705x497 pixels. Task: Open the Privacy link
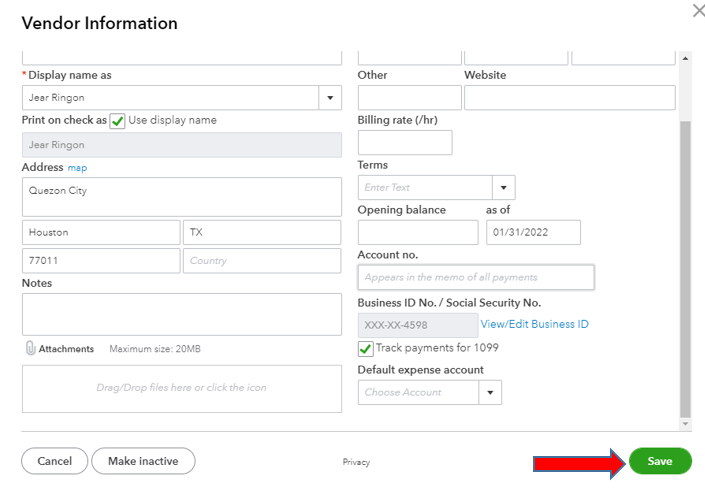(356, 462)
